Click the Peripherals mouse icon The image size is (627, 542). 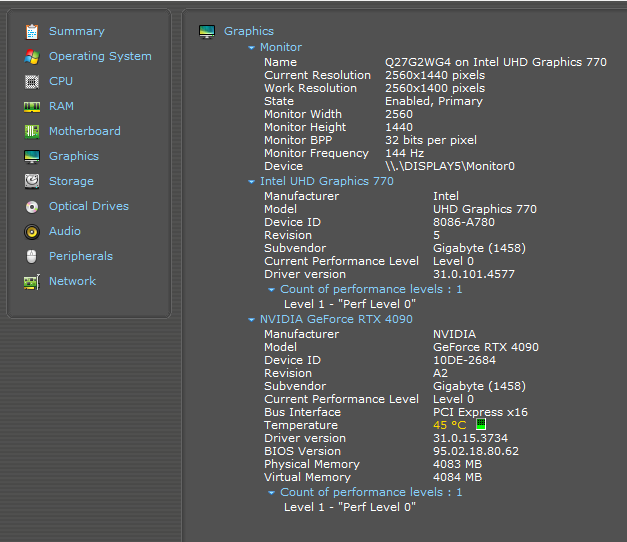pyautogui.click(x=32, y=257)
